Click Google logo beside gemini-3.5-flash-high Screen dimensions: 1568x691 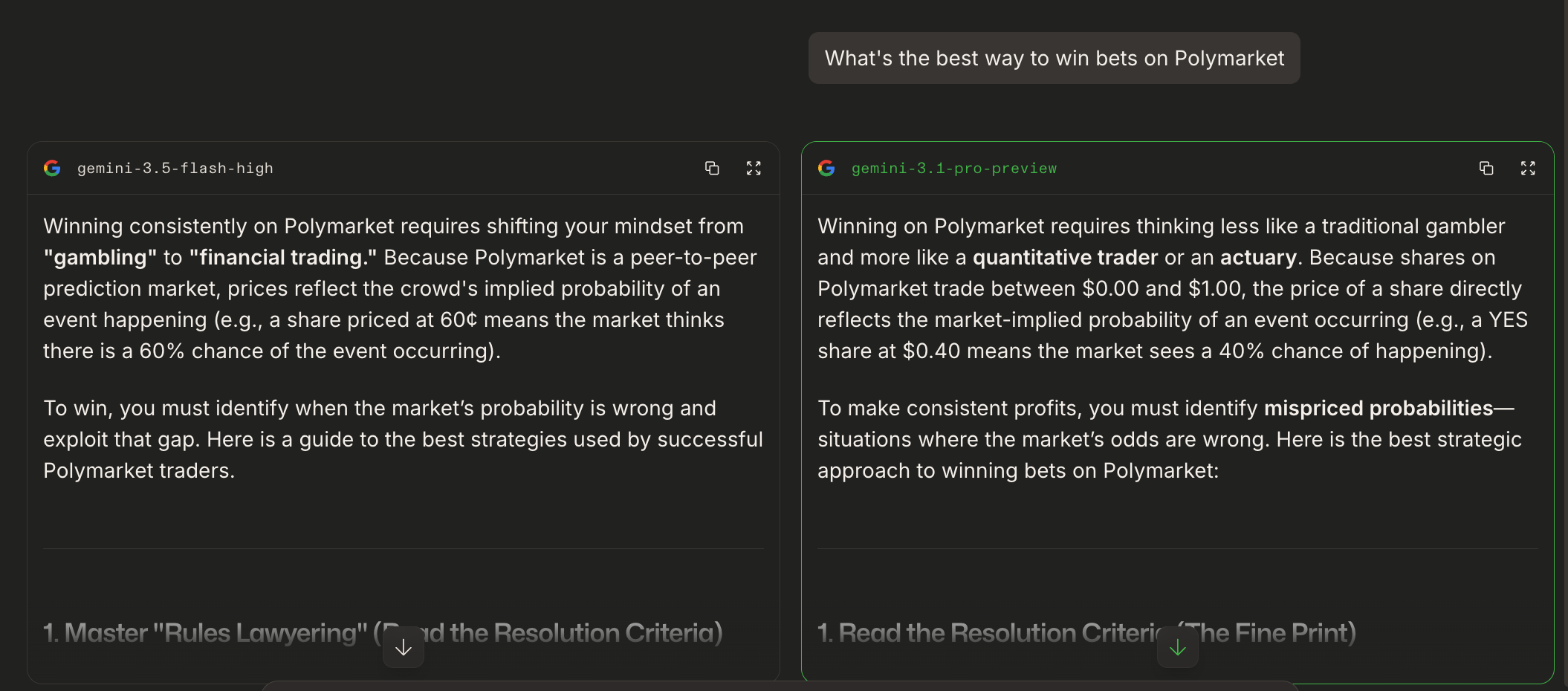(52, 168)
